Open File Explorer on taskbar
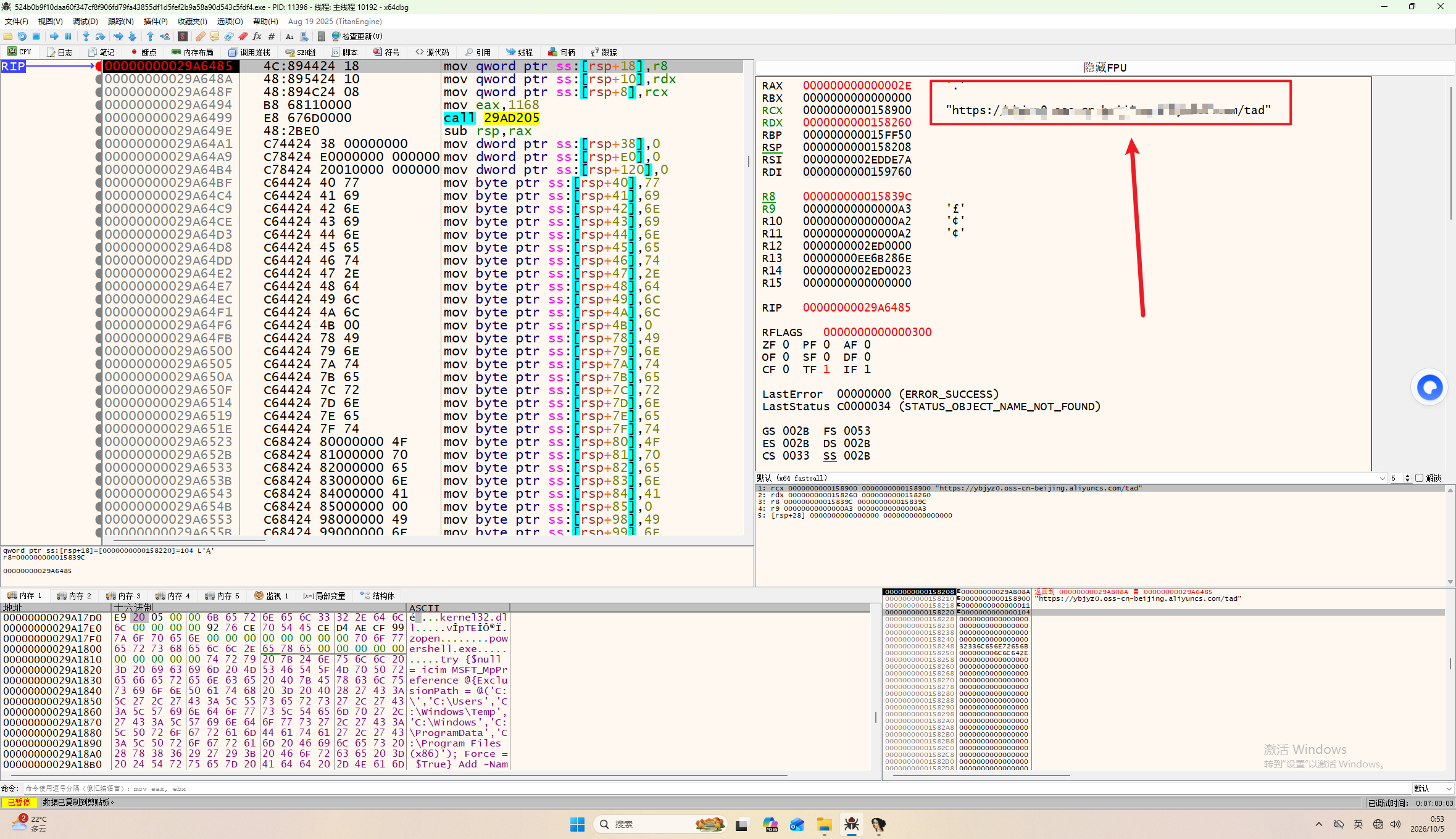The image size is (1456, 839). pyautogui.click(x=824, y=825)
